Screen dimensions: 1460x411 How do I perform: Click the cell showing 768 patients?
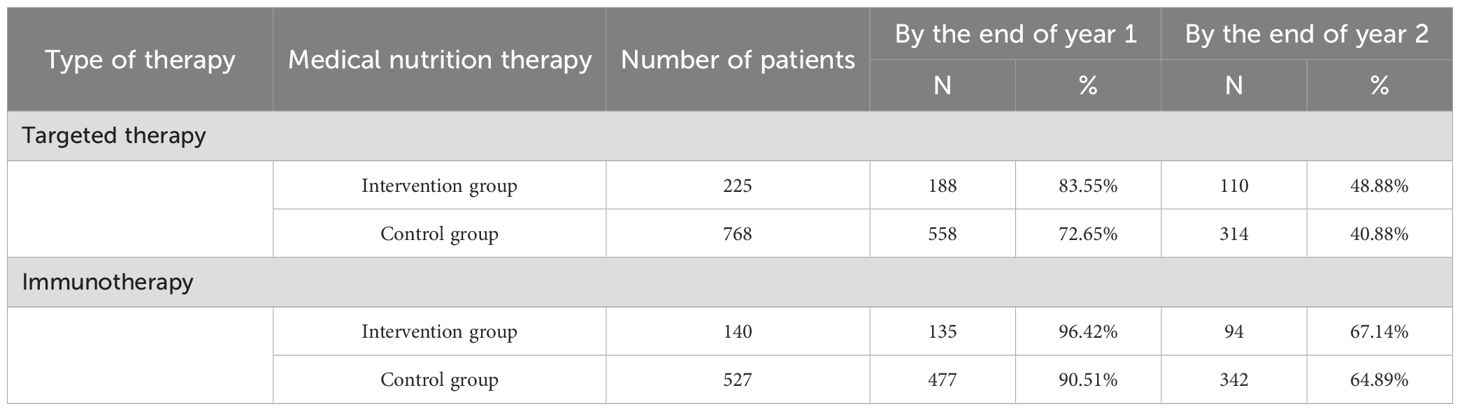(x=738, y=234)
